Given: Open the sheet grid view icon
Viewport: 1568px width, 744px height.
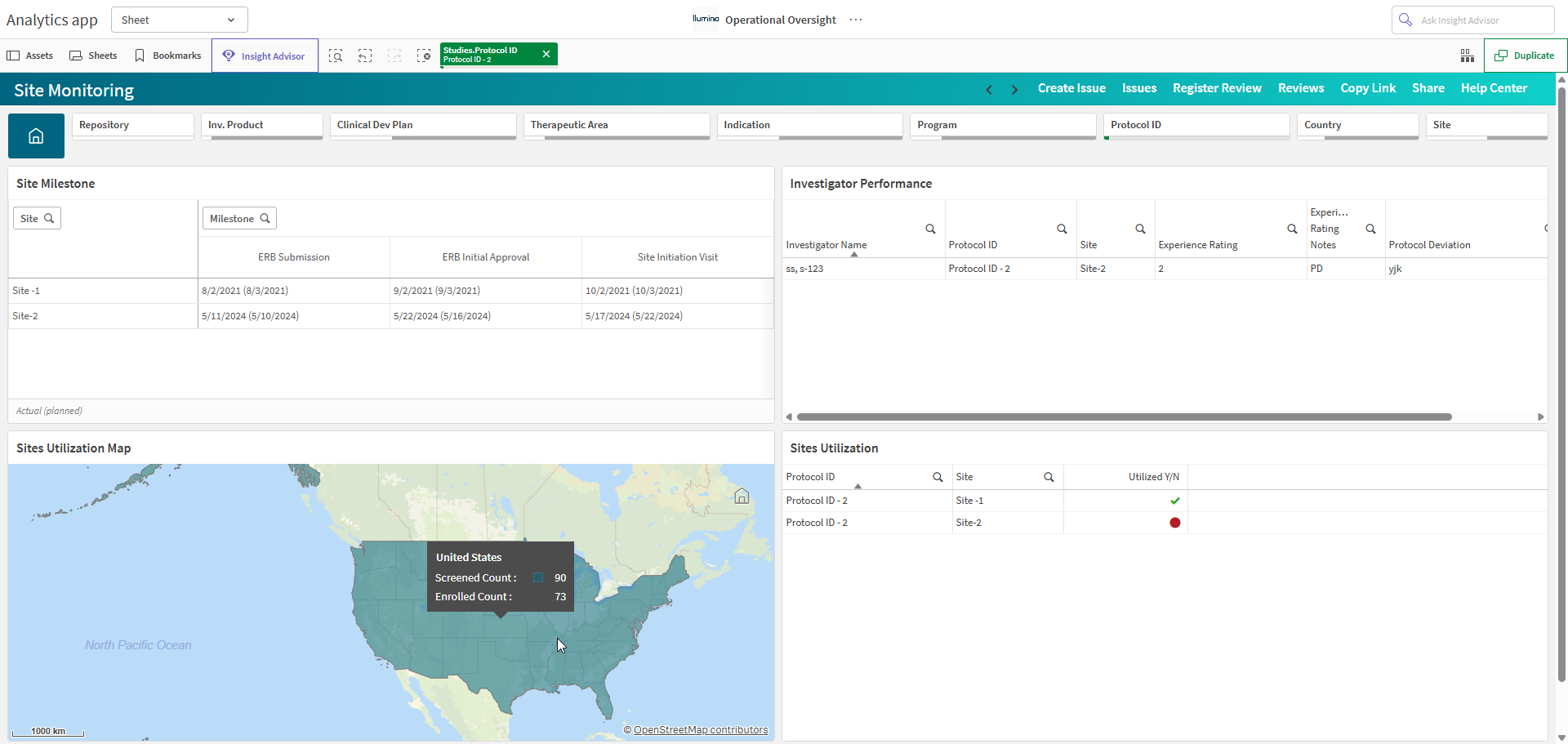Looking at the screenshot, I should pos(1468,56).
